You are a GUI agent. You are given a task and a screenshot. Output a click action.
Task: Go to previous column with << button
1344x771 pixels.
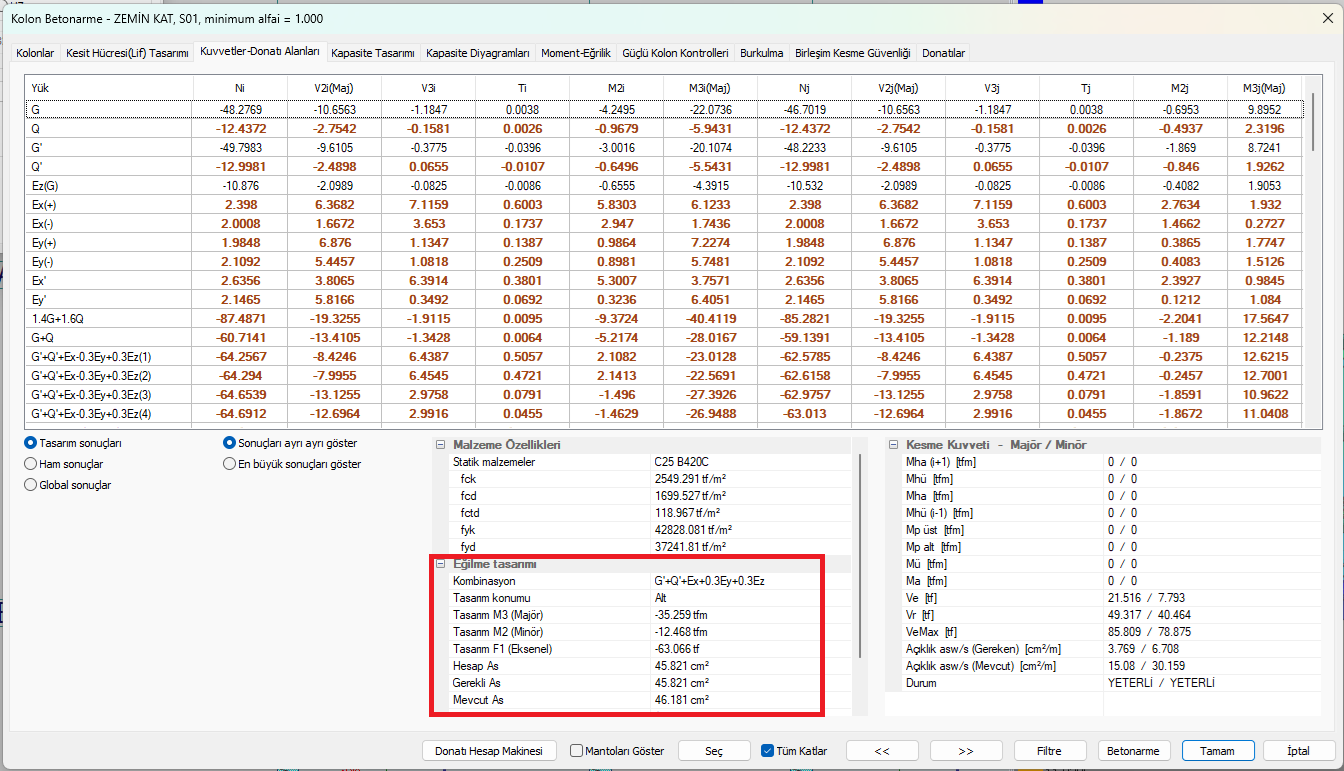[882, 751]
